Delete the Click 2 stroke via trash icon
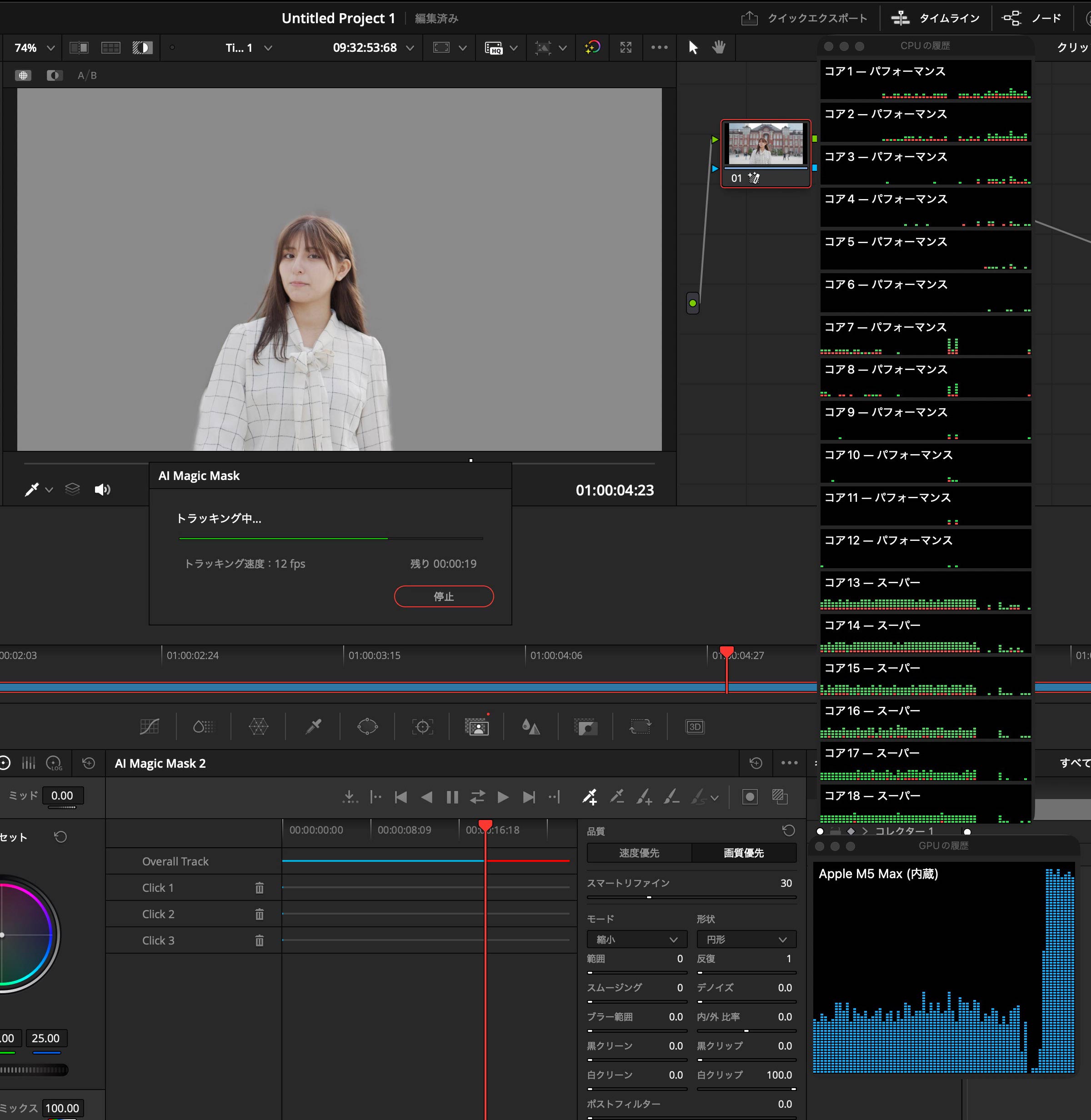The width and height of the screenshot is (1091, 1120). coord(260,915)
